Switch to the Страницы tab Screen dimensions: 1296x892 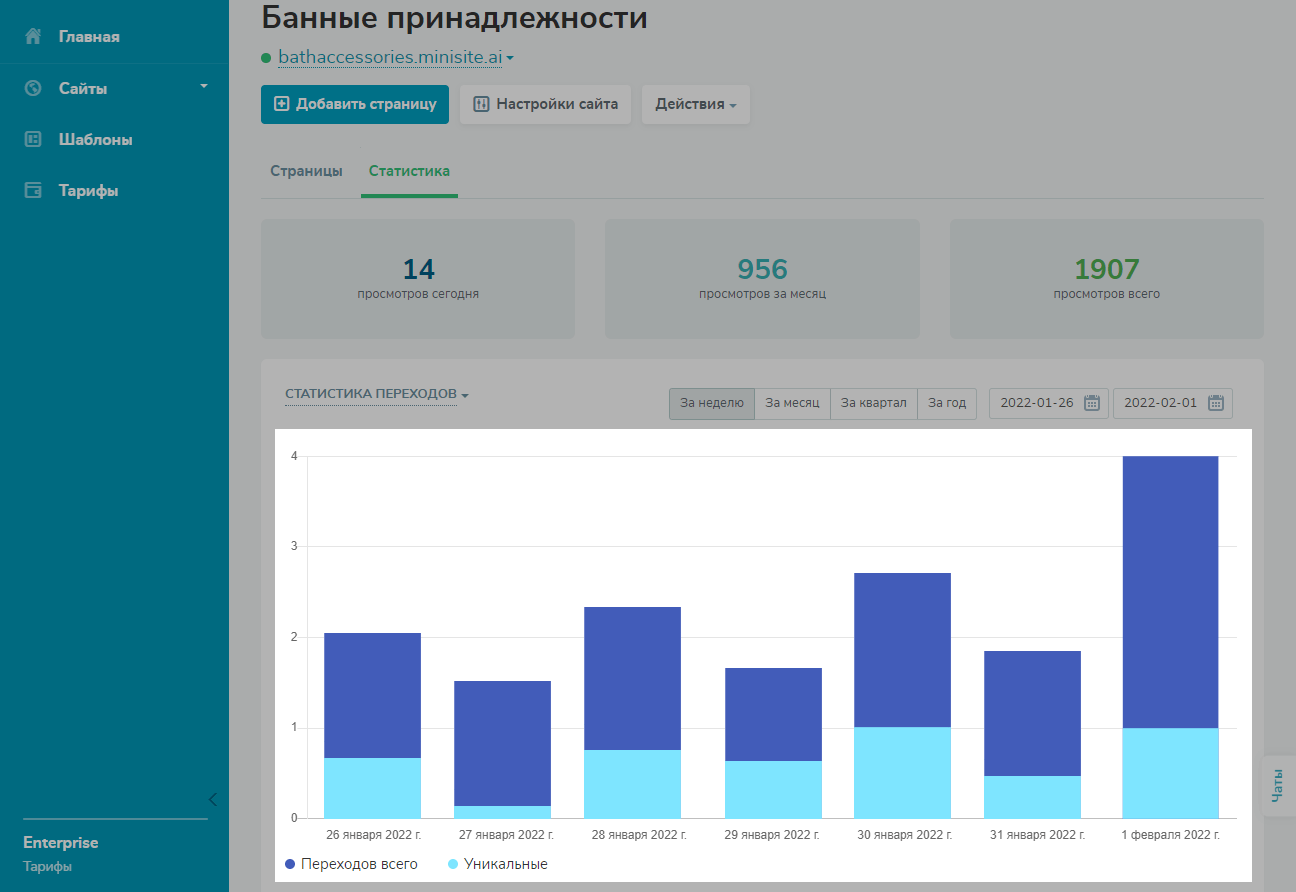[x=306, y=171]
